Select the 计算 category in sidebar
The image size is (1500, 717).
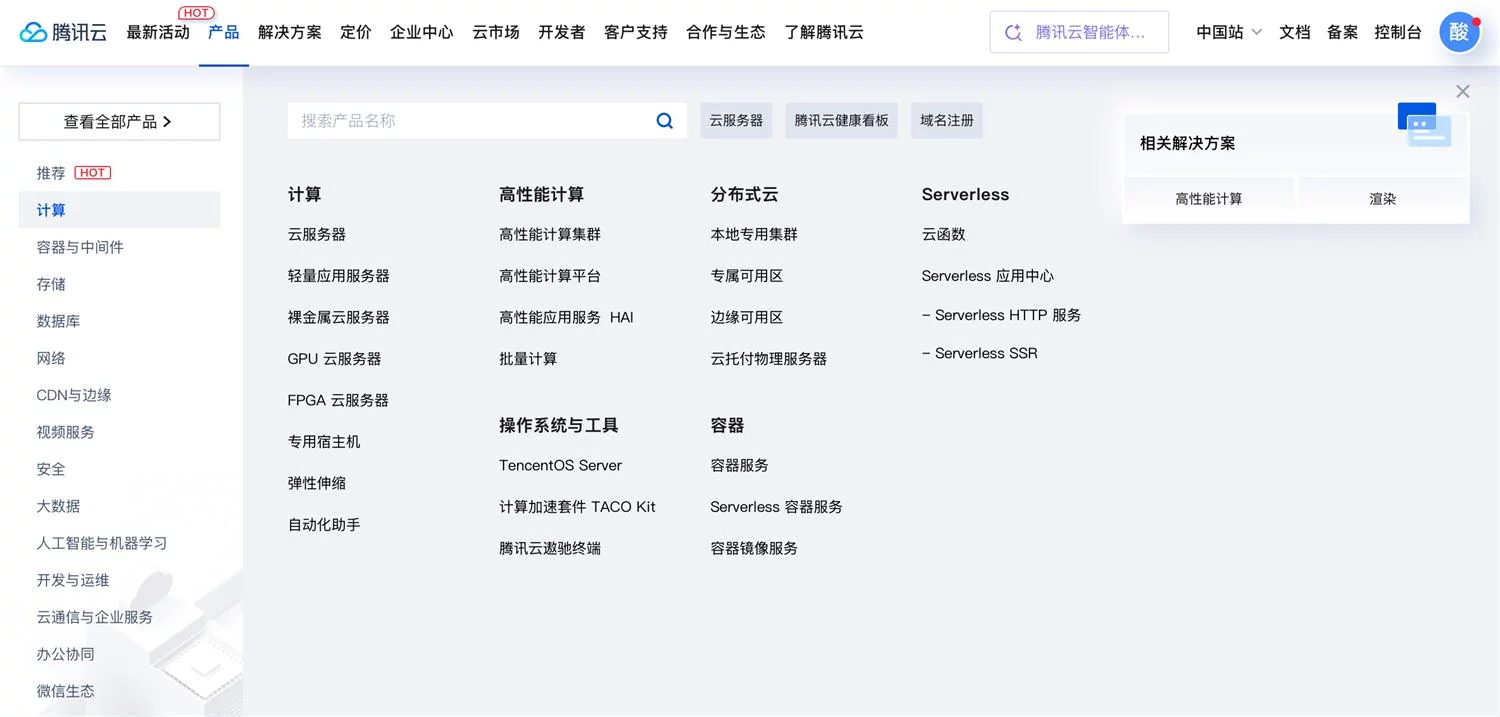coord(51,209)
